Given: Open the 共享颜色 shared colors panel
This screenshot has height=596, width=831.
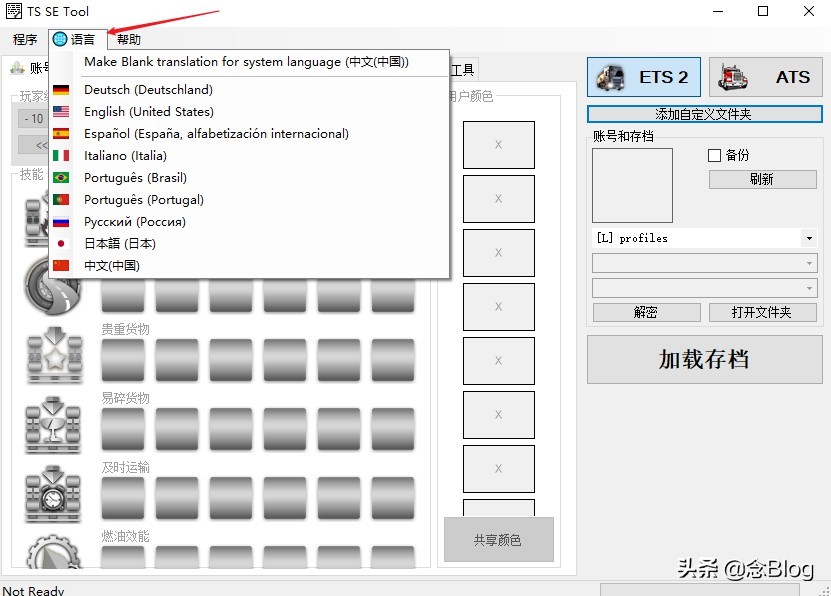Looking at the screenshot, I should tap(497, 539).
